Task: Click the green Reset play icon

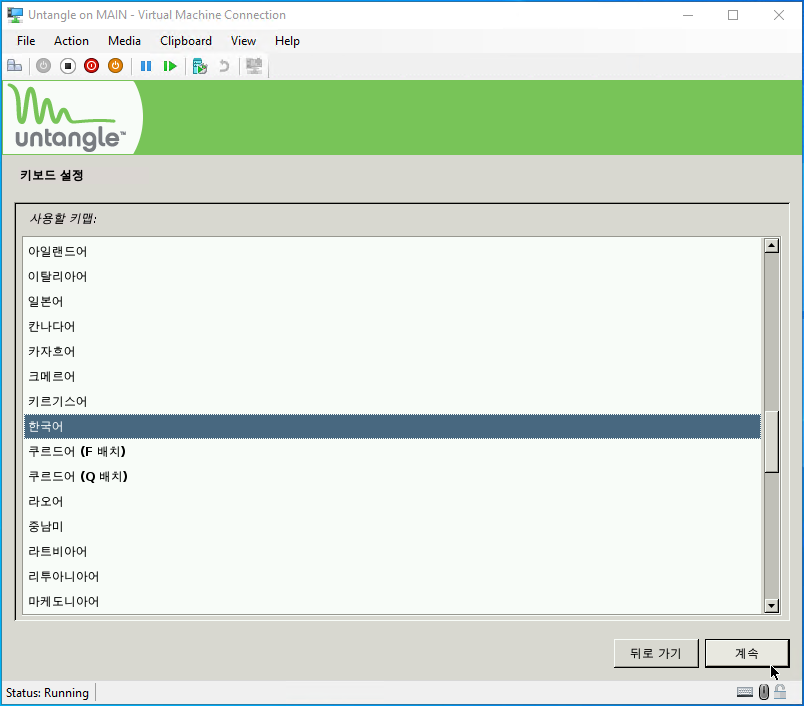Action: pyautogui.click(x=170, y=66)
